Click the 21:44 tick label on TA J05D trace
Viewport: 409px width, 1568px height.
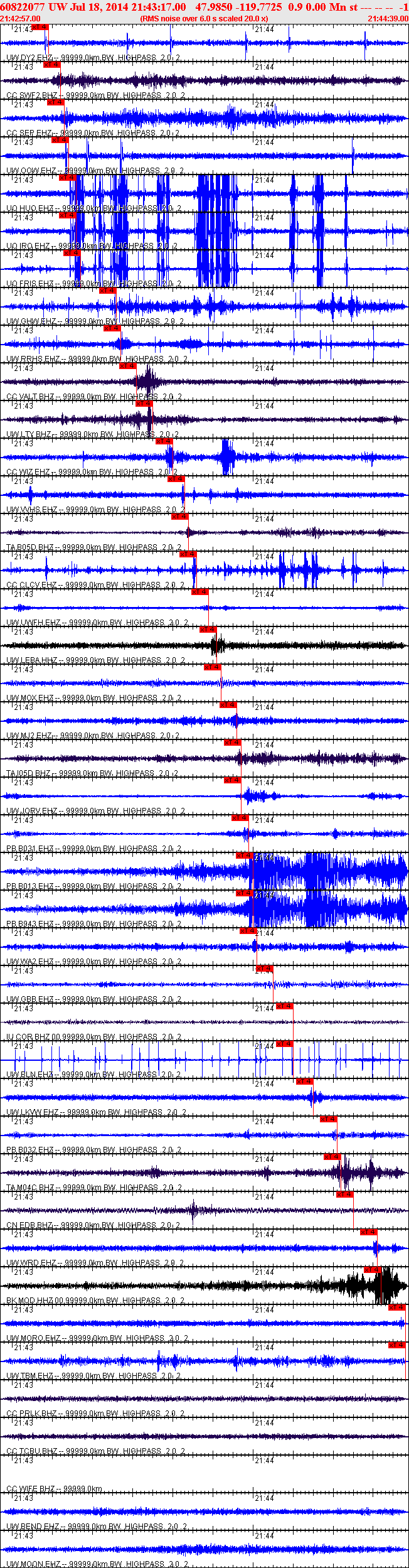pos(264,745)
